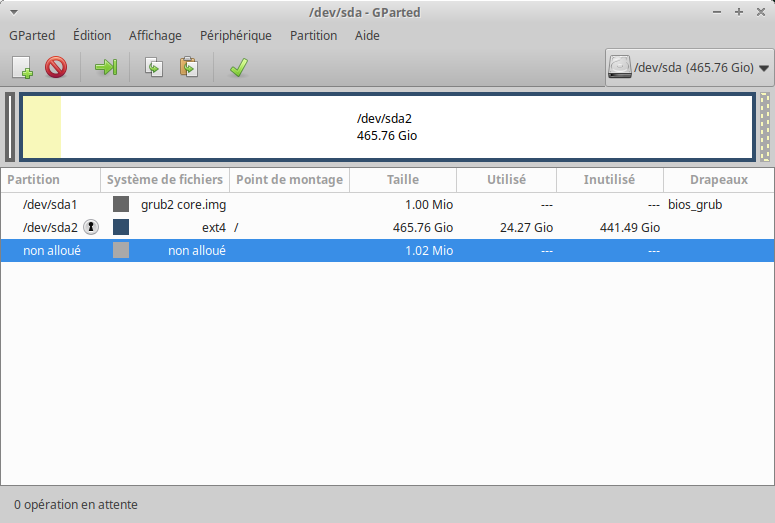Apply all operations with green checkmark

coord(239,67)
